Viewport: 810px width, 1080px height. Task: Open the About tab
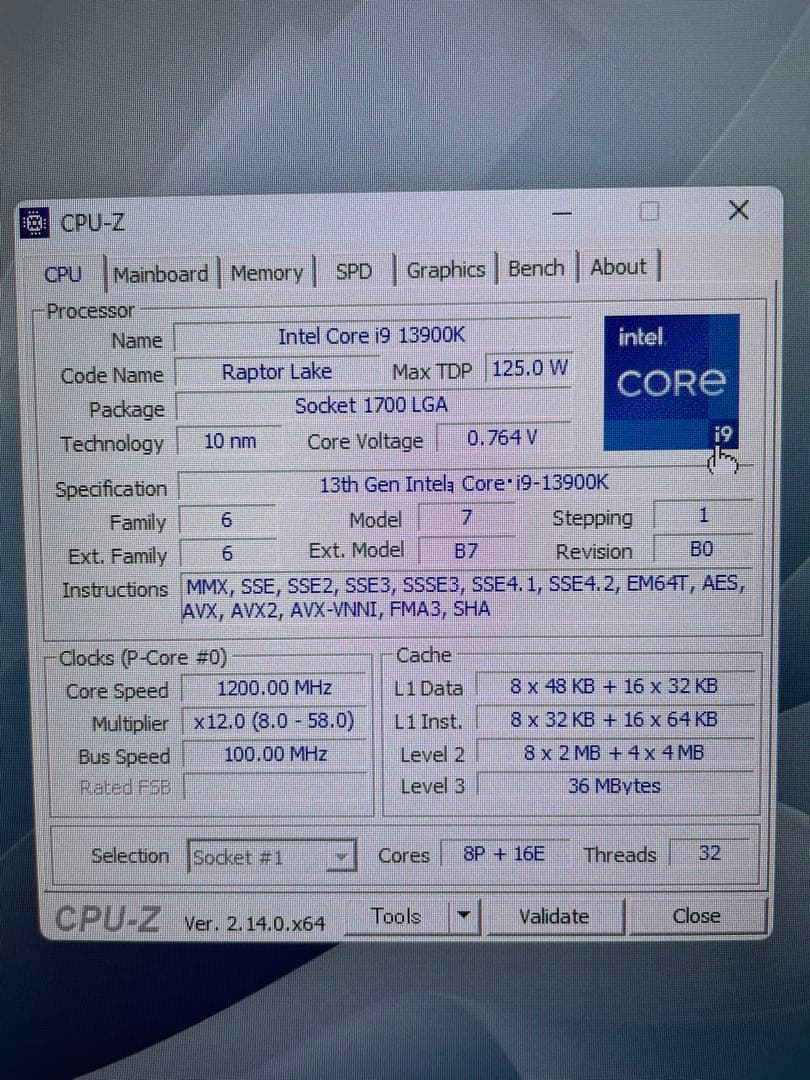coord(619,266)
